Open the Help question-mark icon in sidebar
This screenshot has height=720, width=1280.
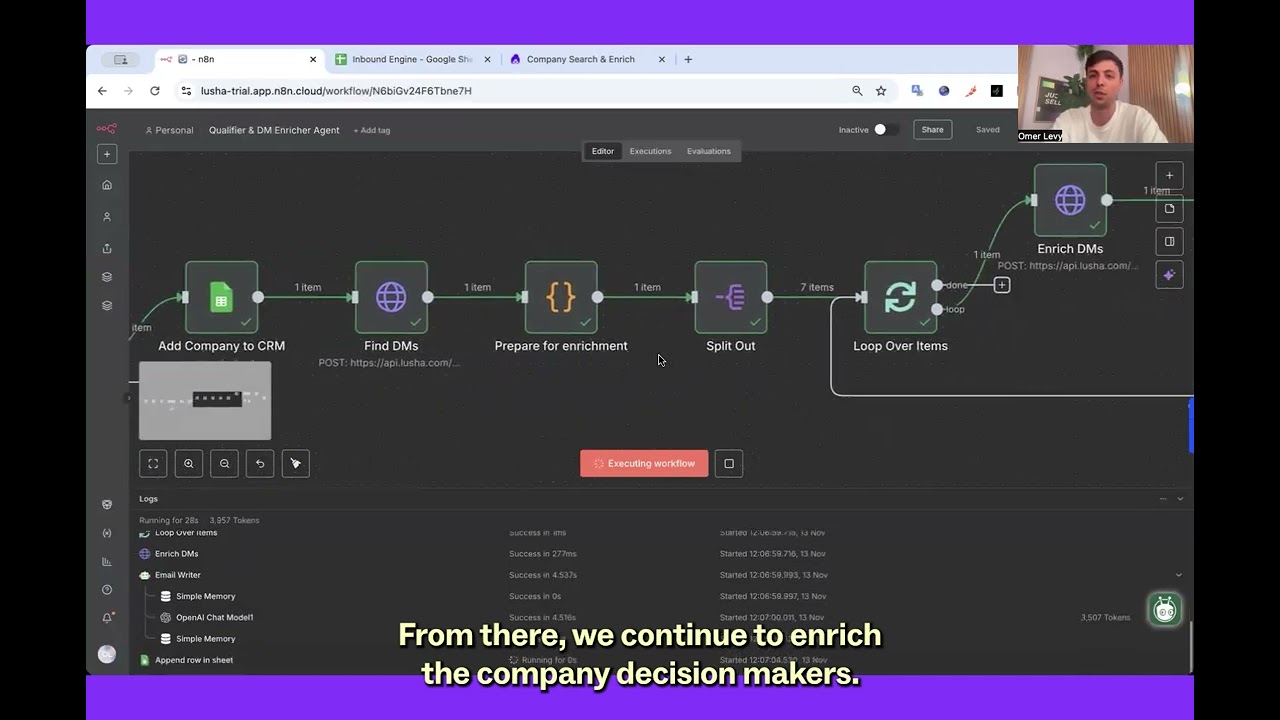(x=107, y=590)
